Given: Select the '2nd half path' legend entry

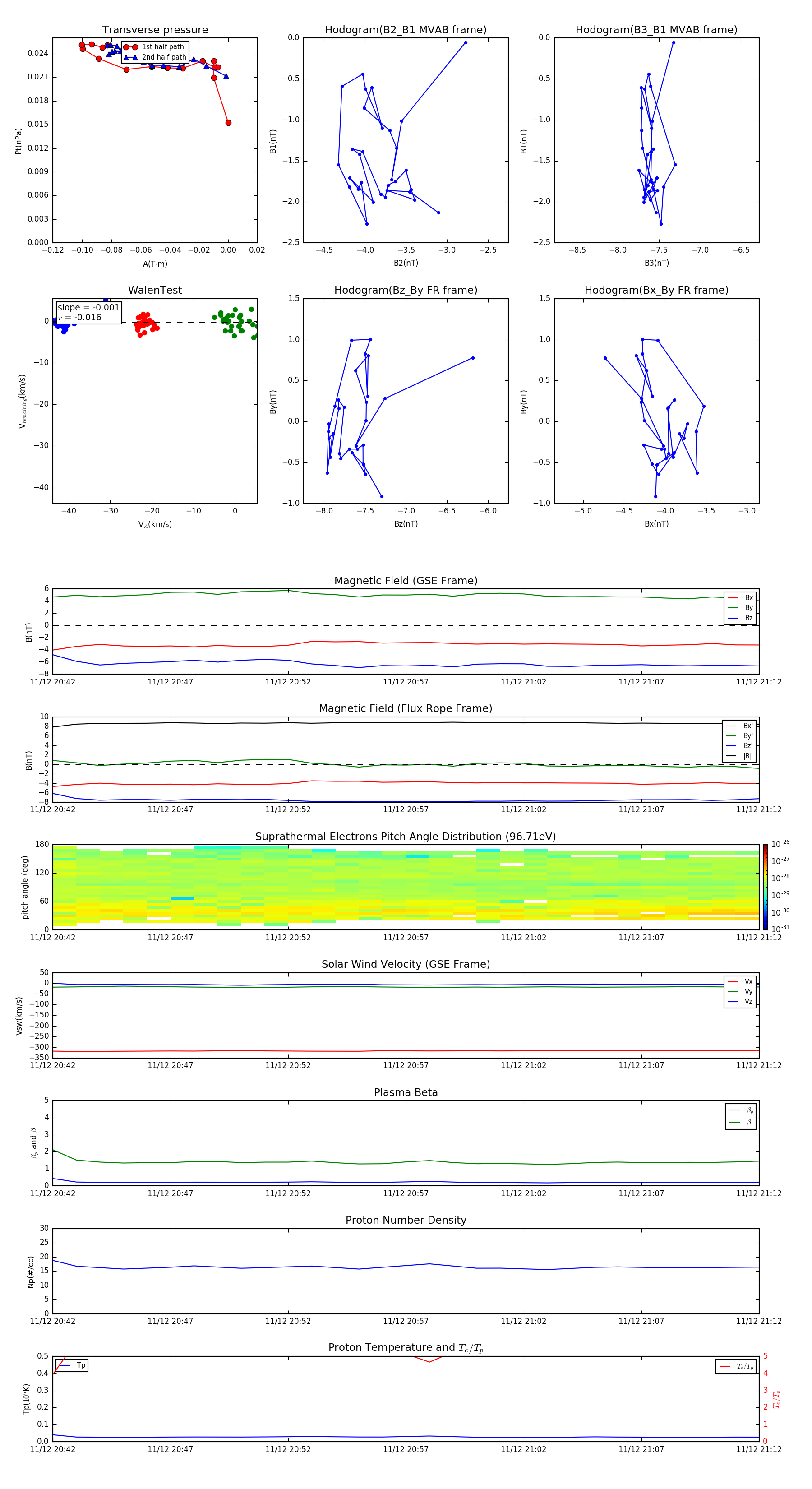Looking at the screenshot, I should coord(154,57).
